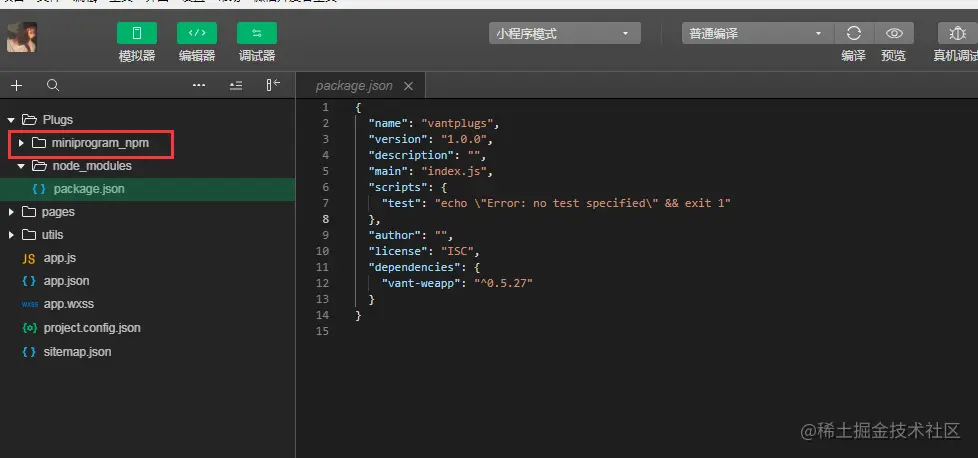Image resolution: width=978 pixels, height=458 pixels.
Task: Collapse the node_modules folder arrow
Action: pos(21,166)
